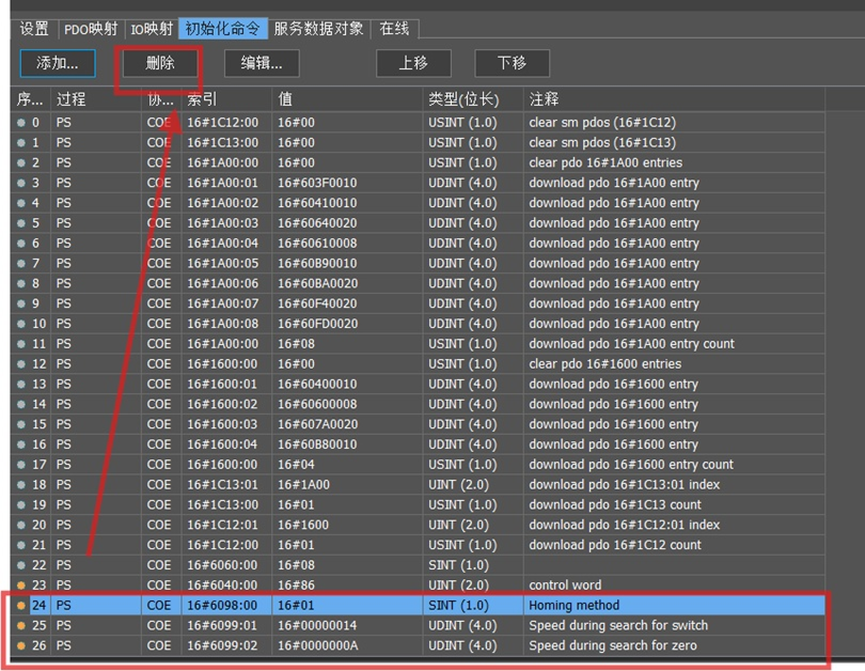The image size is (865, 671).
Task: Click the gray status dot of row 0
Action: [21, 123]
